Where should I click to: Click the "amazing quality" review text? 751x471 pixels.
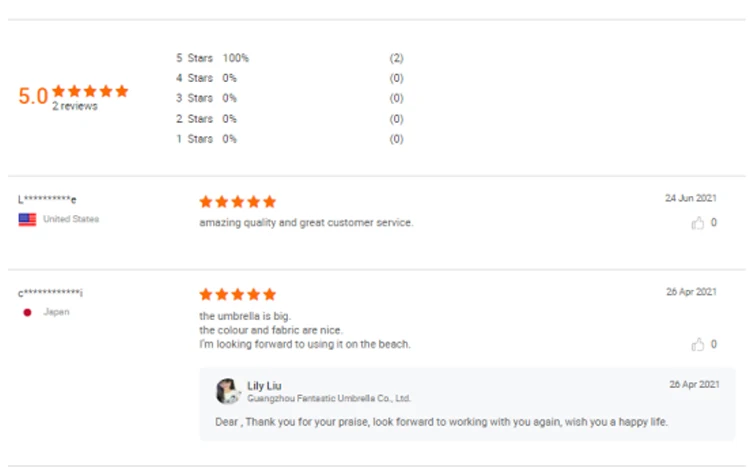click(306, 223)
